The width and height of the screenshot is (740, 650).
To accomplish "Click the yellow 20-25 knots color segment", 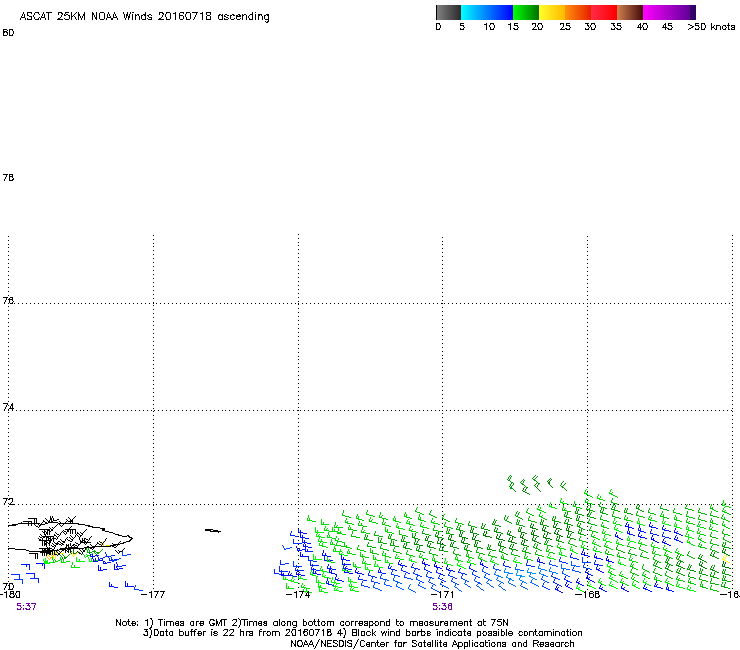I will 552,12.
